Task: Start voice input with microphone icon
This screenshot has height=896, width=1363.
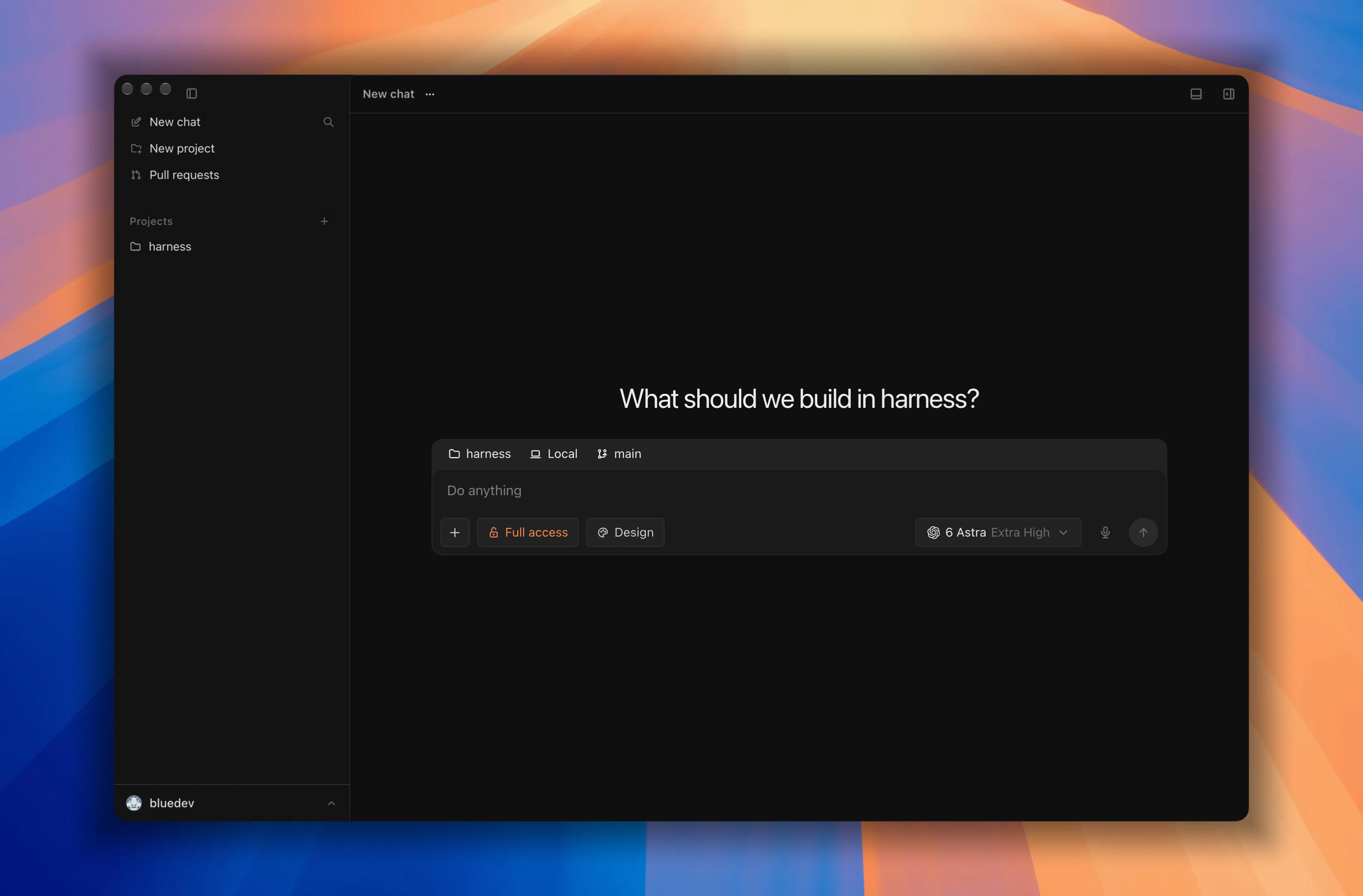Action: [x=1105, y=532]
